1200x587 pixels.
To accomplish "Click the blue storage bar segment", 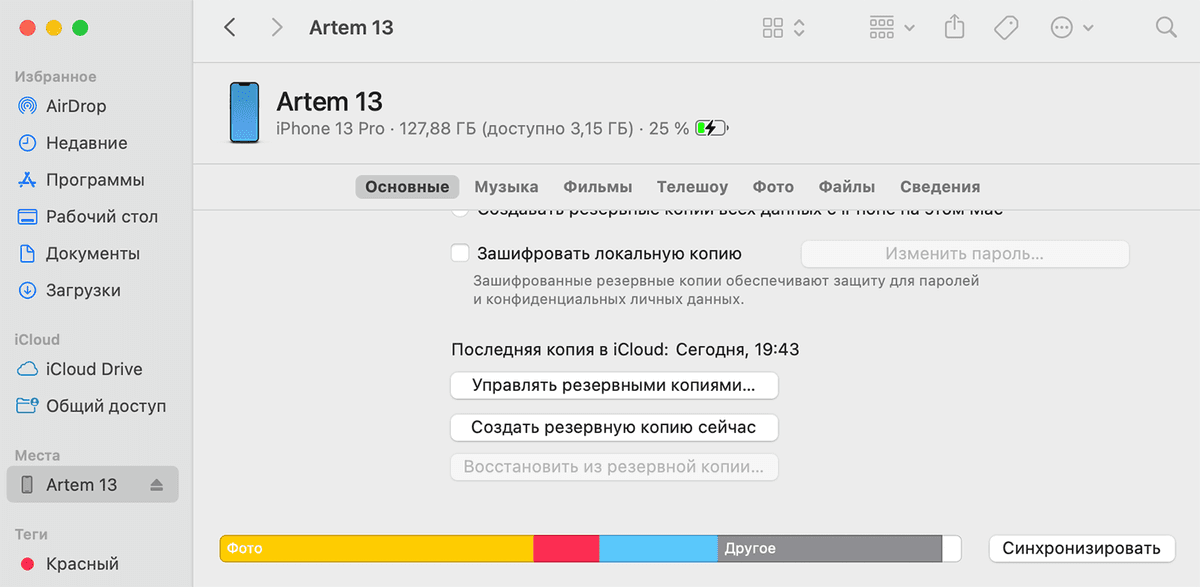I will point(658,548).
